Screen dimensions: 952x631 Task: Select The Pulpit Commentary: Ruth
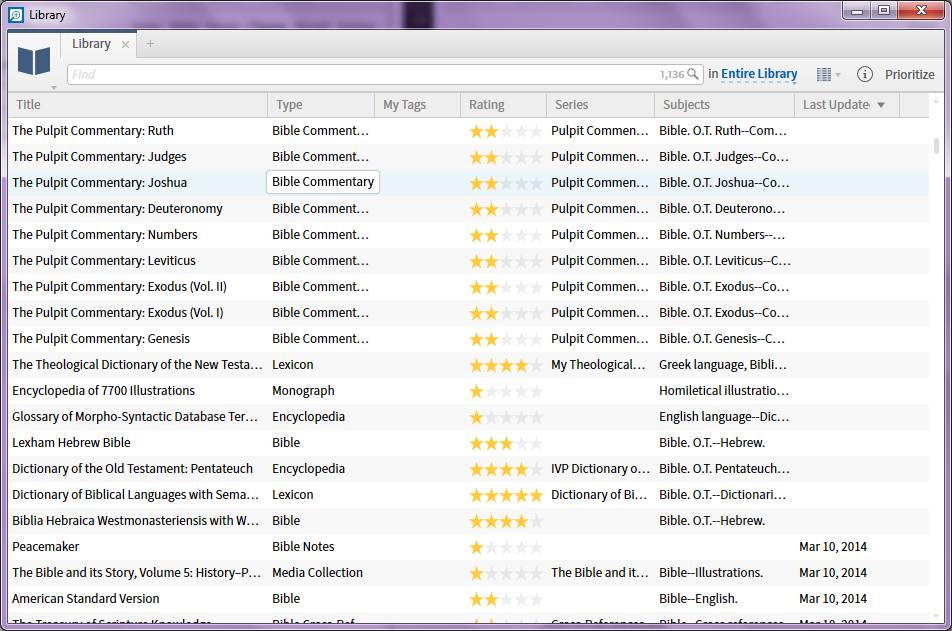click(93, 131)
